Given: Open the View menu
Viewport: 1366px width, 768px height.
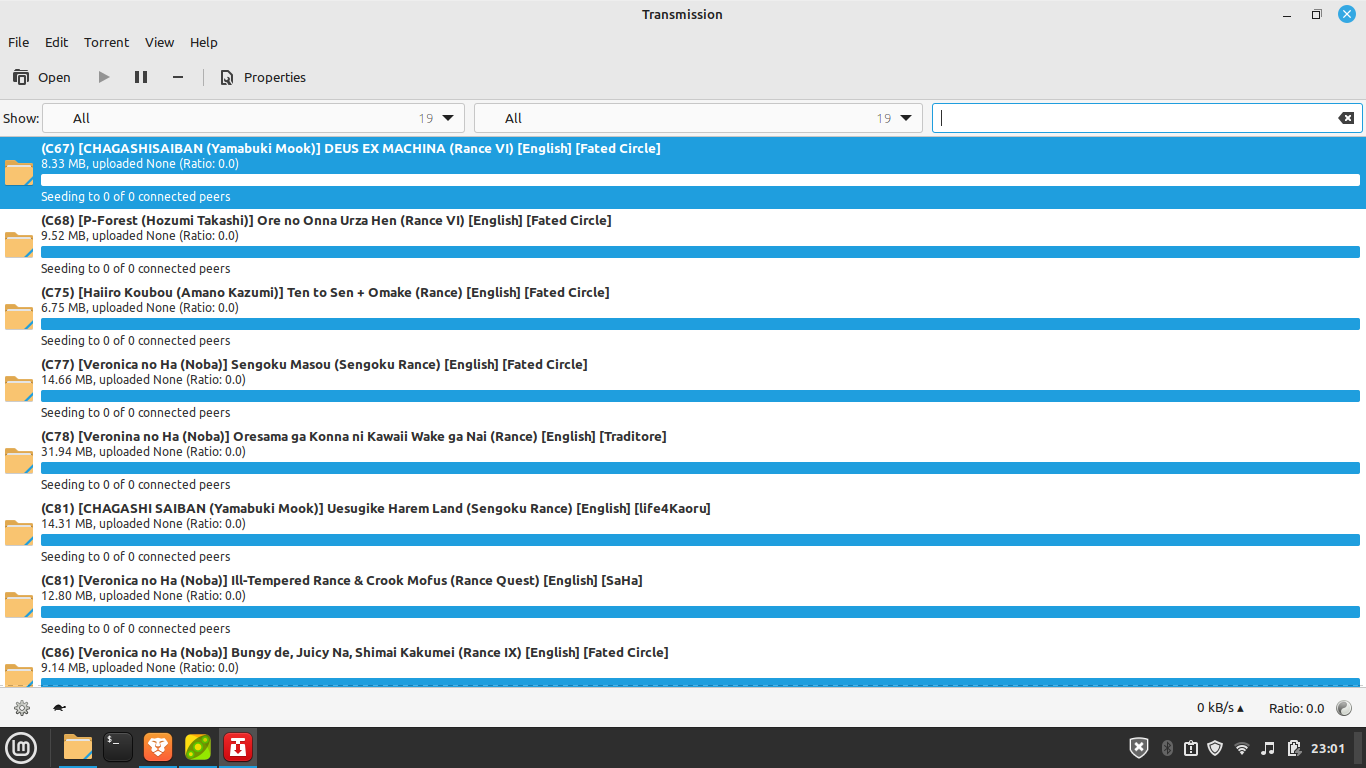Looking at the screenshot, I should coord(159,42).
